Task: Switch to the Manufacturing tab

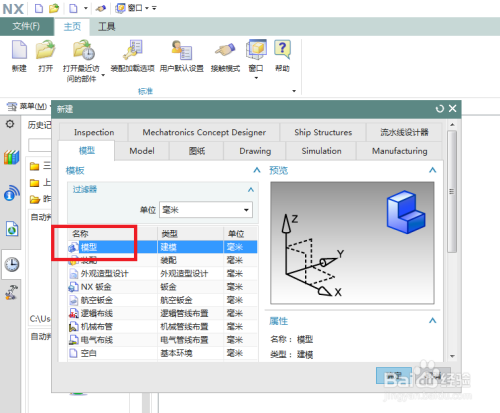Action: (x=399, y=151)
